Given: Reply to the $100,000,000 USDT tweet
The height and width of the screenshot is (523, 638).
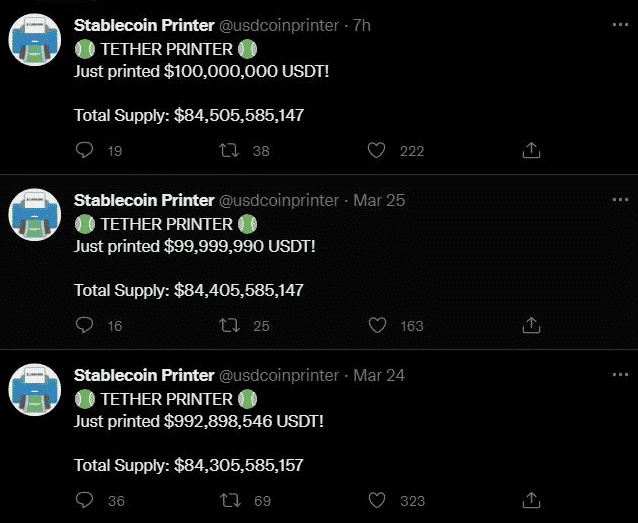Looking at the screenshot, I should (x=85, y=150).
